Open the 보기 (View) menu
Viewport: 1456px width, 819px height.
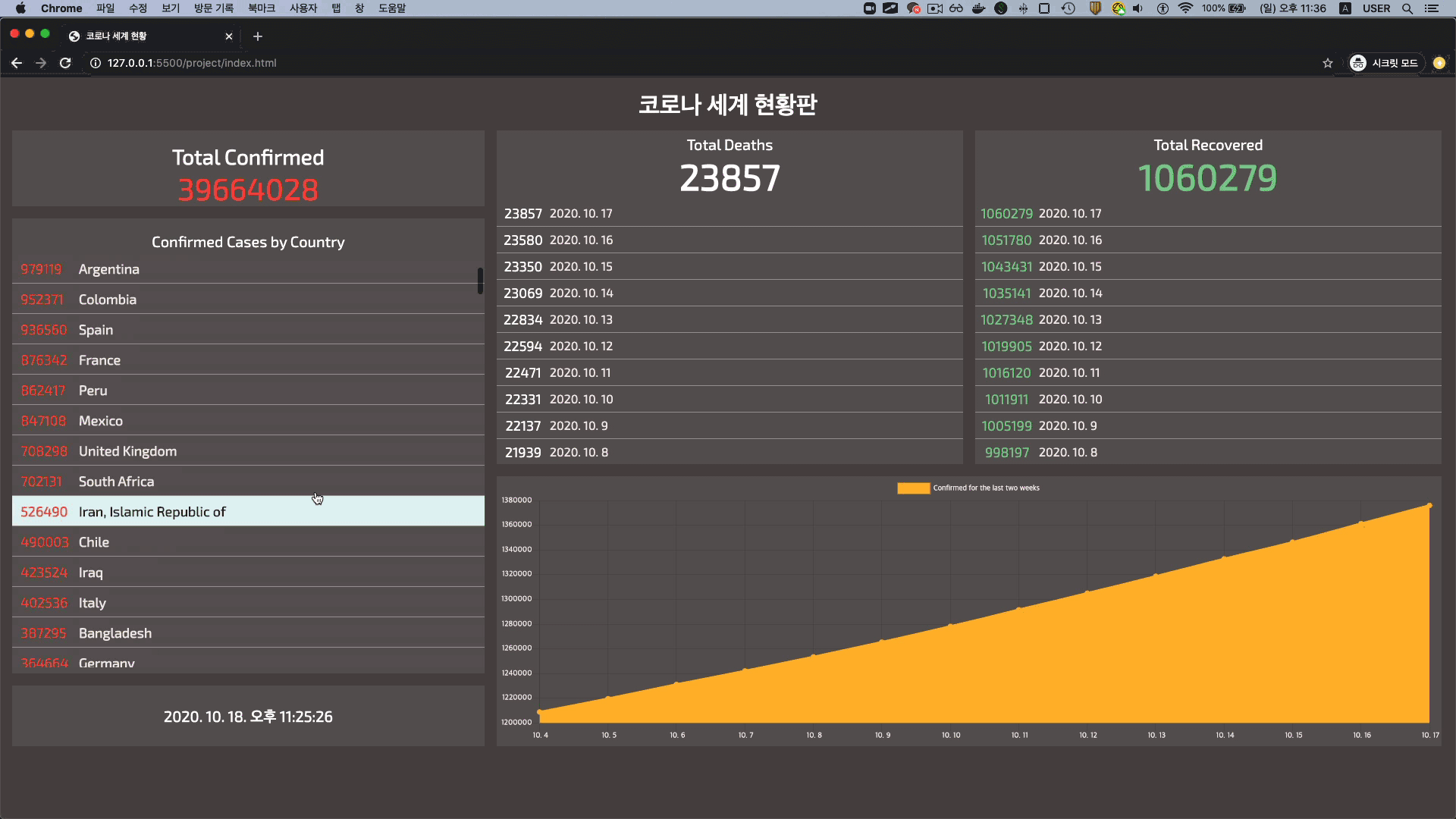click(x=171, y=8)
